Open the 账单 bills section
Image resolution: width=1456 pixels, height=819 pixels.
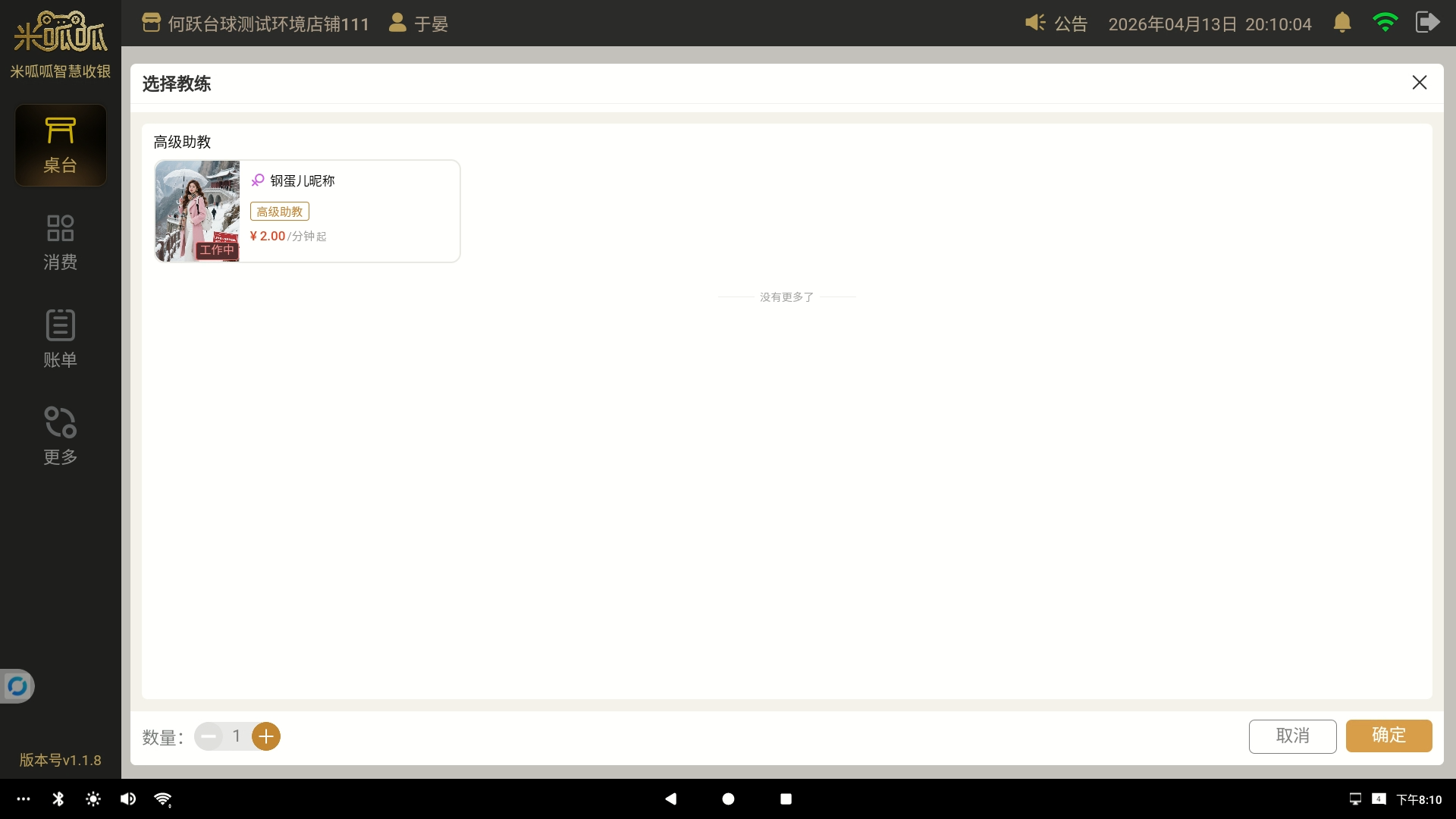[x=61, y=339]
